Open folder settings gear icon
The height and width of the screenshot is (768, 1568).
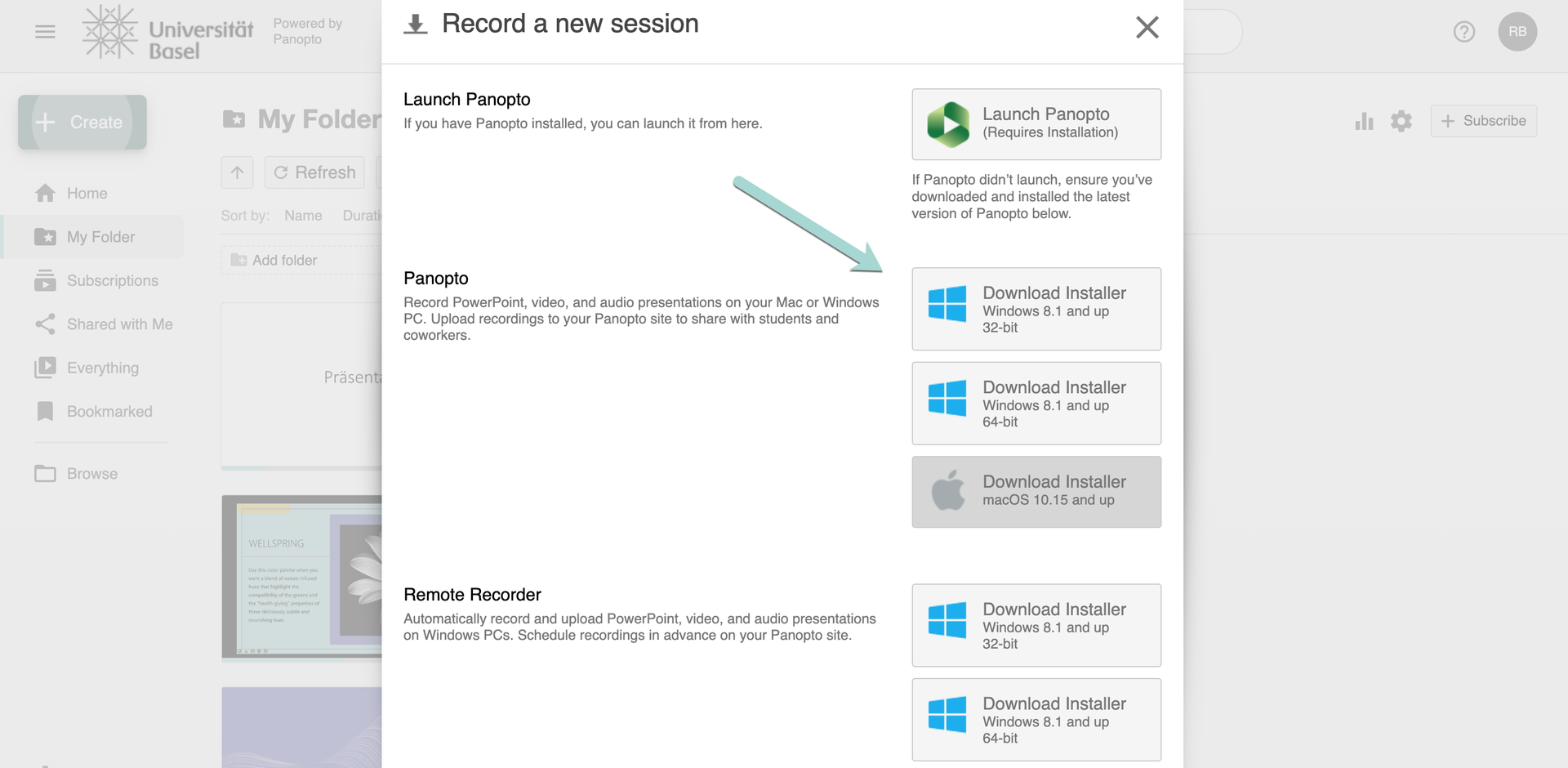point(1401,122)
